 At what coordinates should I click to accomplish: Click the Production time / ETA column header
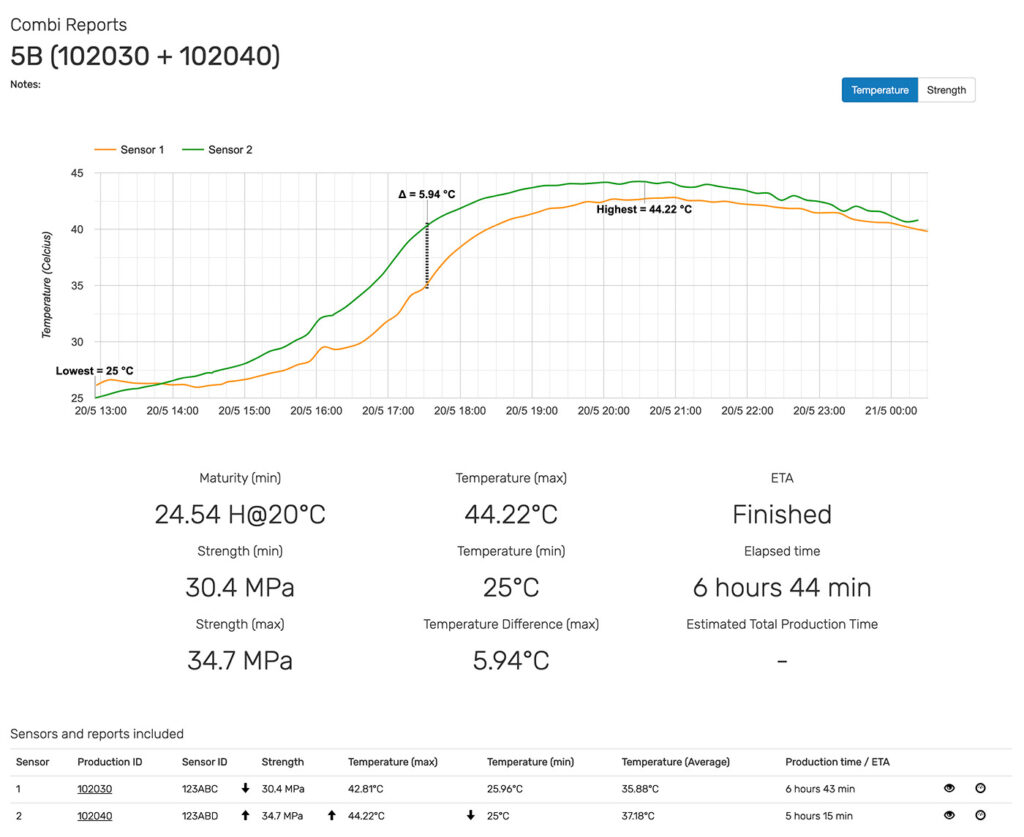tap(837, 762)
